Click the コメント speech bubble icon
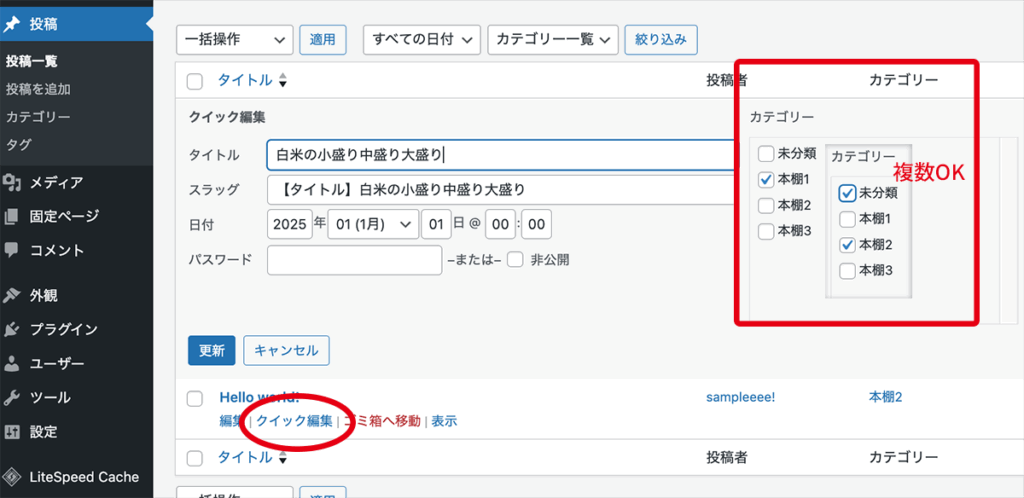Screen dimensions: 1024x498 point(13,250)
